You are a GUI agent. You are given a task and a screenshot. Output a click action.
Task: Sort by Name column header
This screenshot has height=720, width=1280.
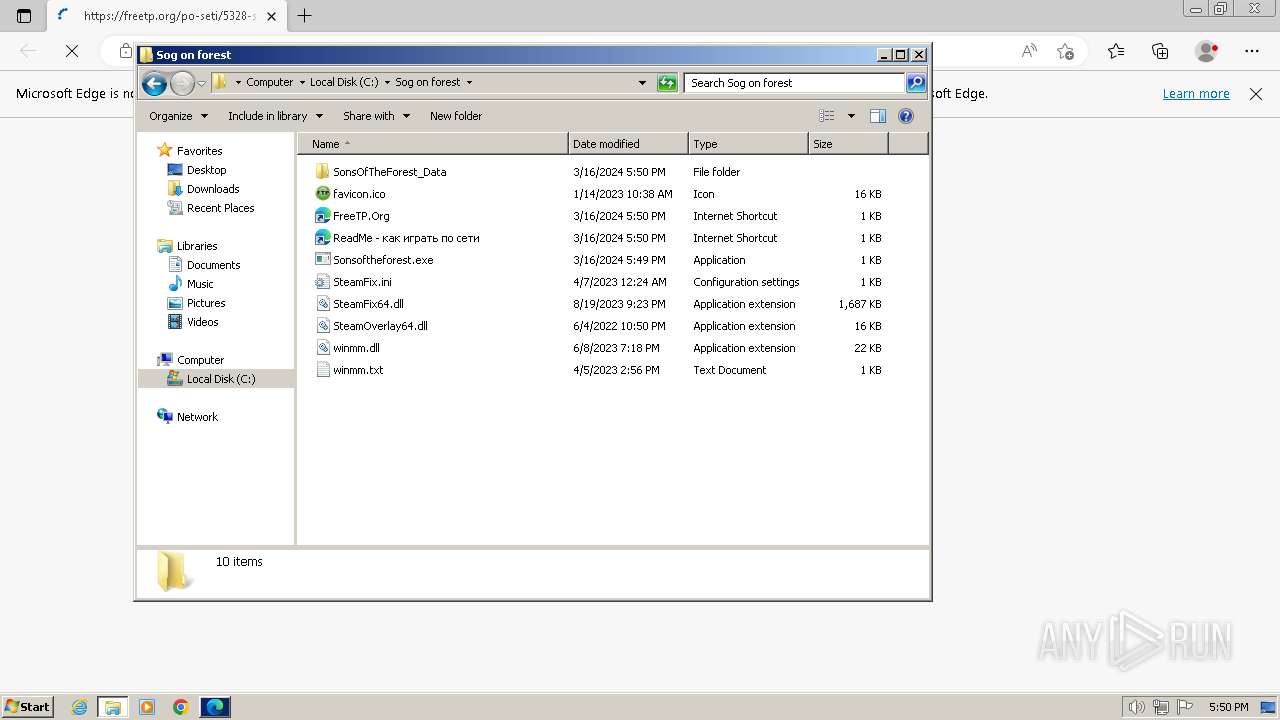pyautogui.click(x=433, y=144)
